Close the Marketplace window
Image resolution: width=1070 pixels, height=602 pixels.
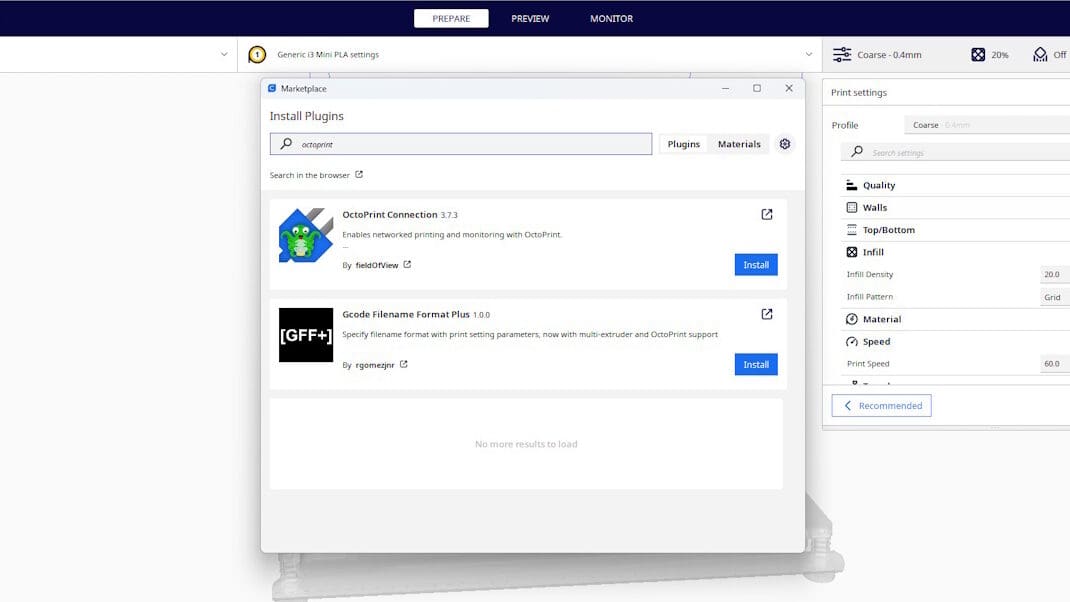click(x=789, y=88)
